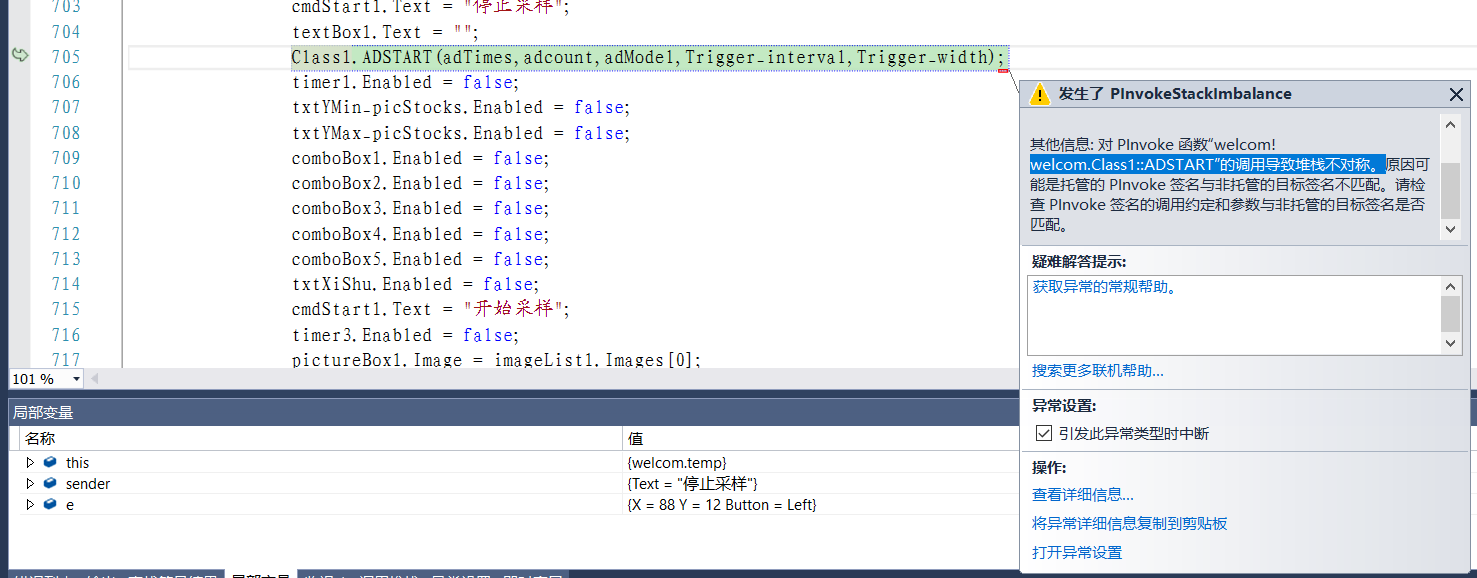Expand the 'this' variable in Locals

(30, 462)
